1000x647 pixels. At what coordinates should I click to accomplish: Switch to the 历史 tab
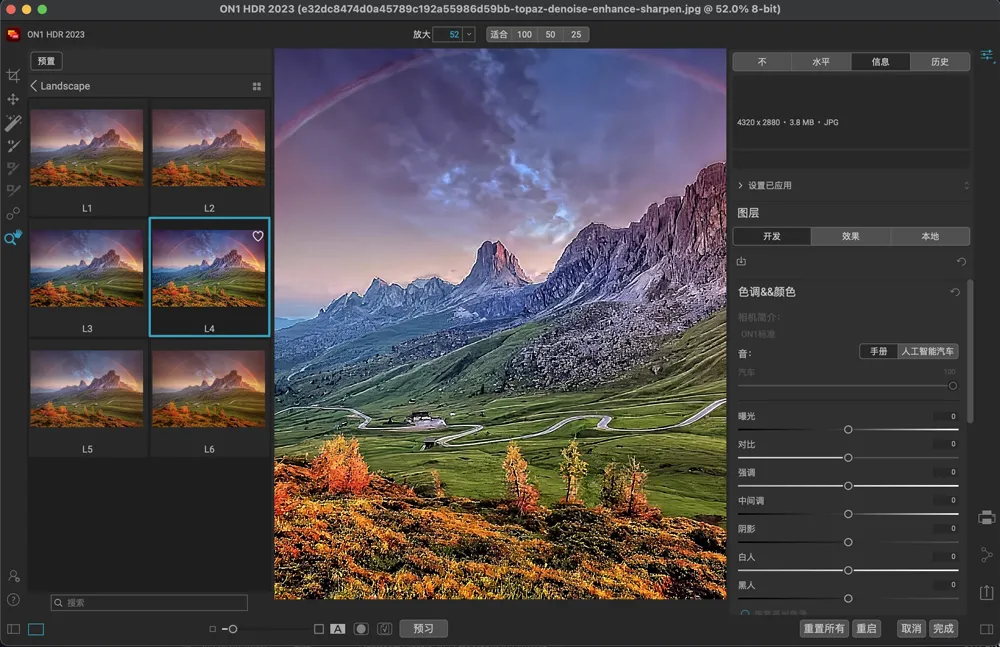[940, 62]
